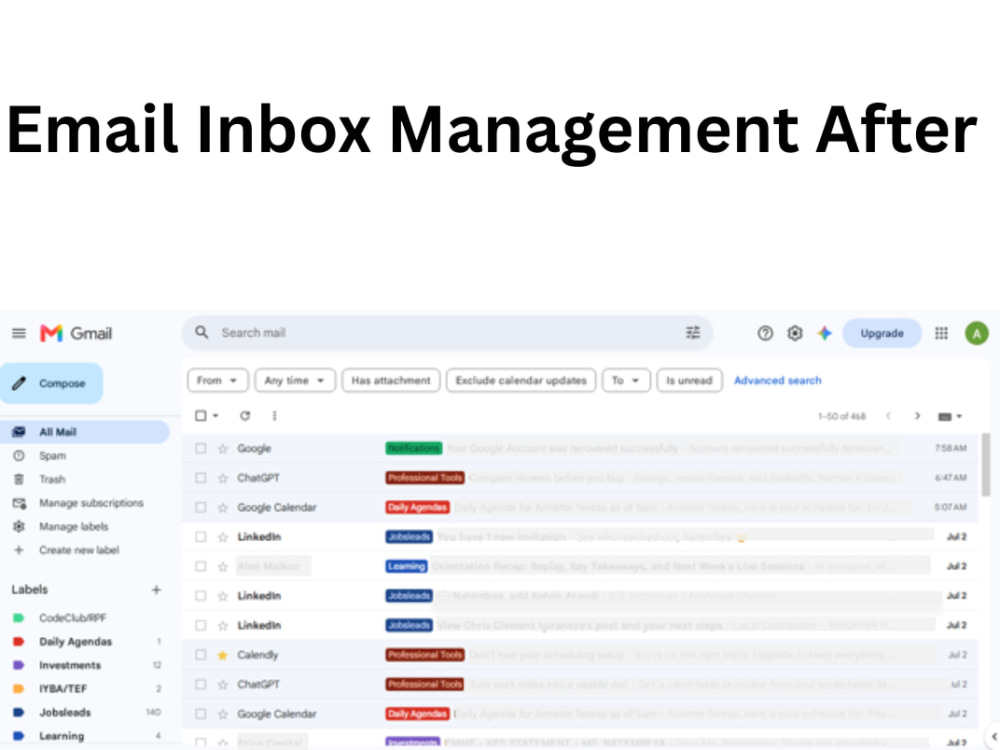
Task: Open Manage subscriptions
Action: 91,503
